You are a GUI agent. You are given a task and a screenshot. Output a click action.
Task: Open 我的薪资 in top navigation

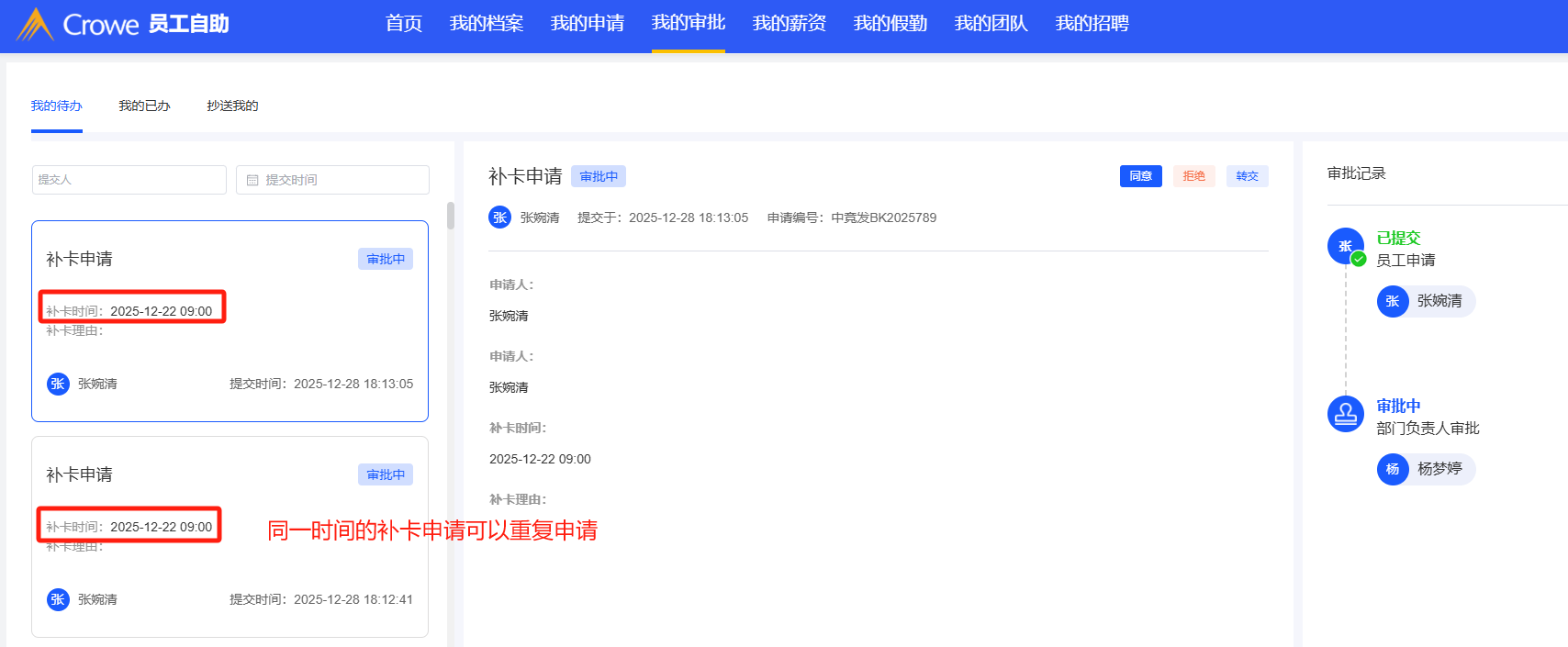coord(789,24)
